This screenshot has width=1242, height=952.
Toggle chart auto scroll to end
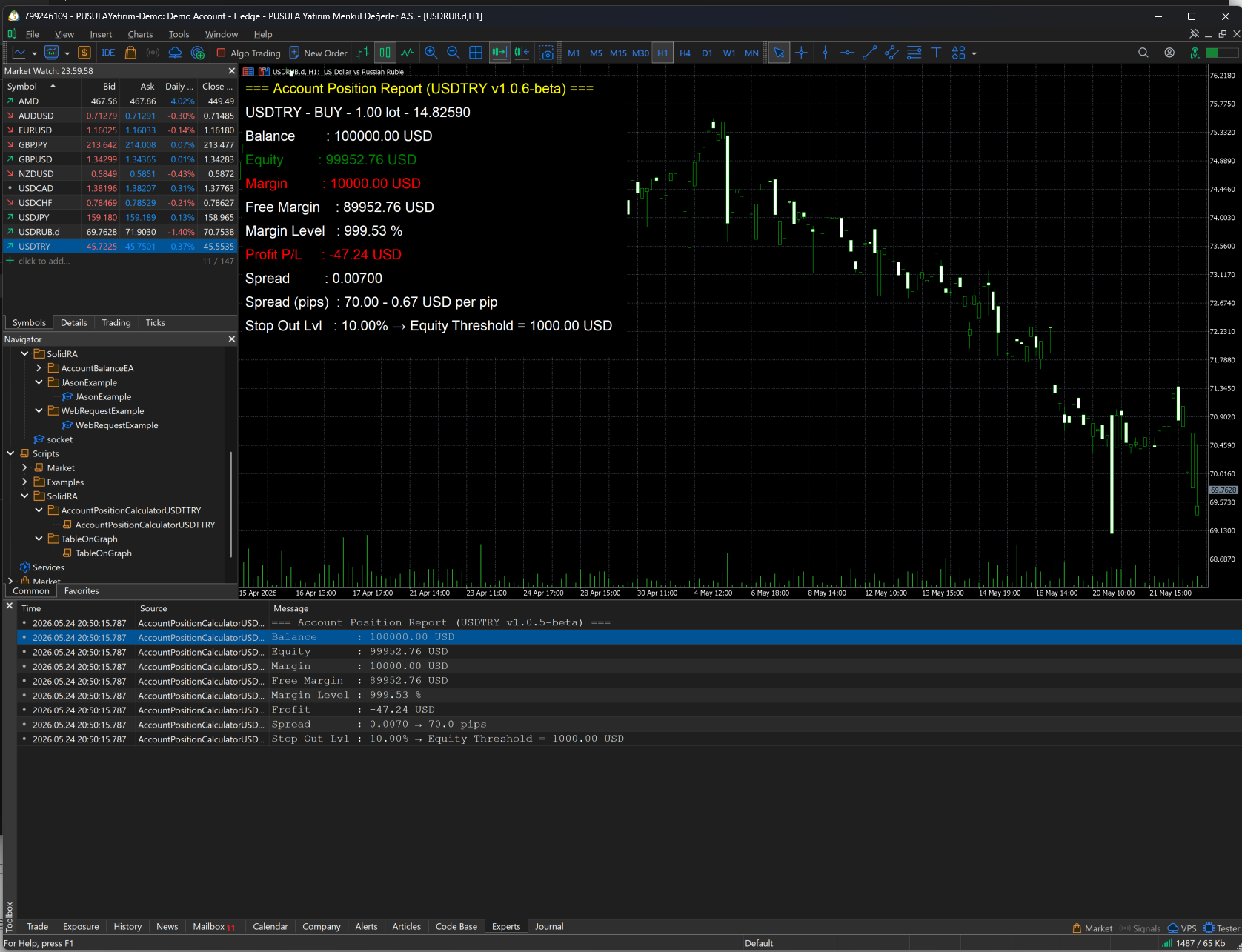[499, 53]
